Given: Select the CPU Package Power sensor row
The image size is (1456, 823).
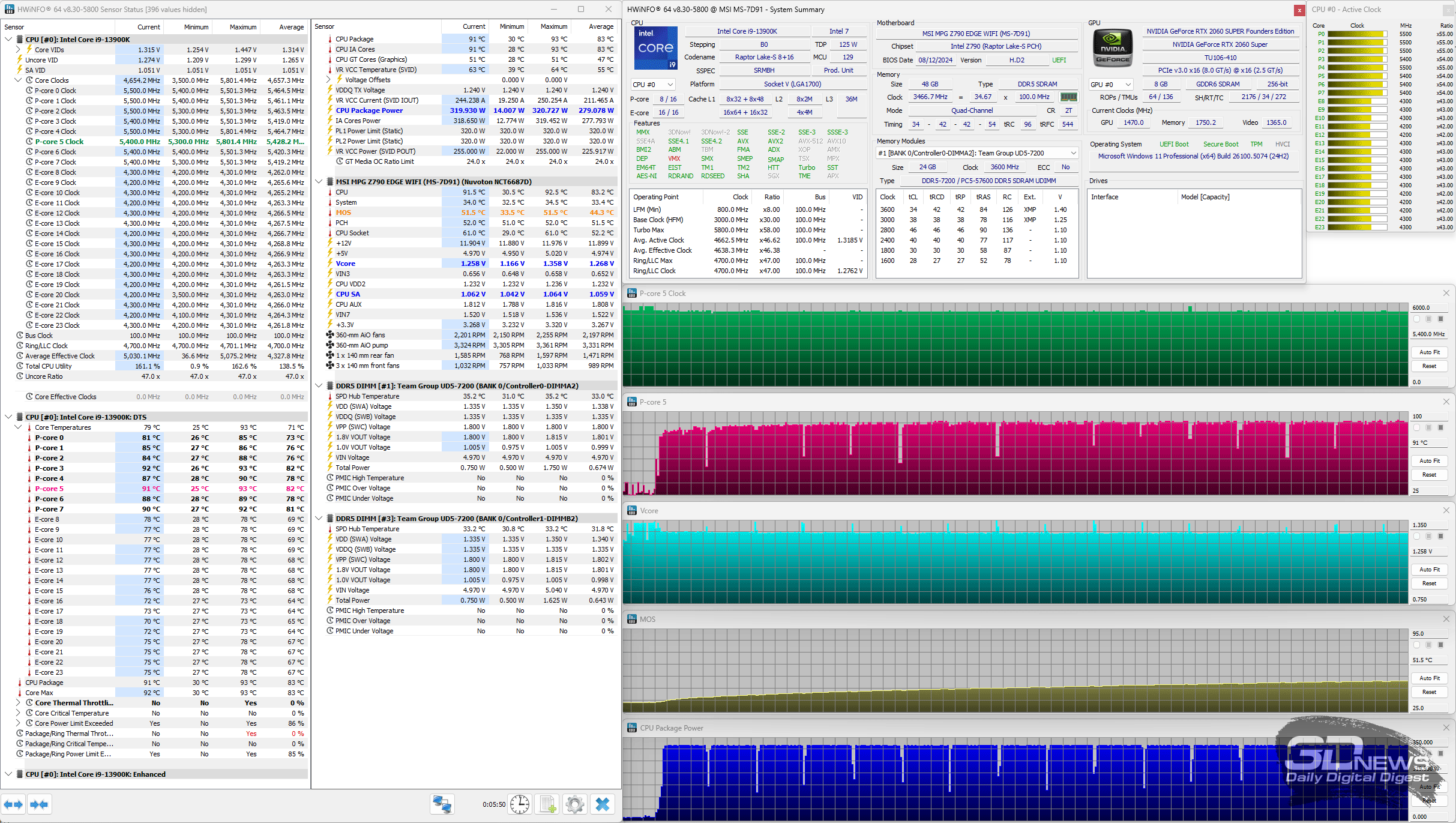Looking at the screenshot, I should point(369,110).
